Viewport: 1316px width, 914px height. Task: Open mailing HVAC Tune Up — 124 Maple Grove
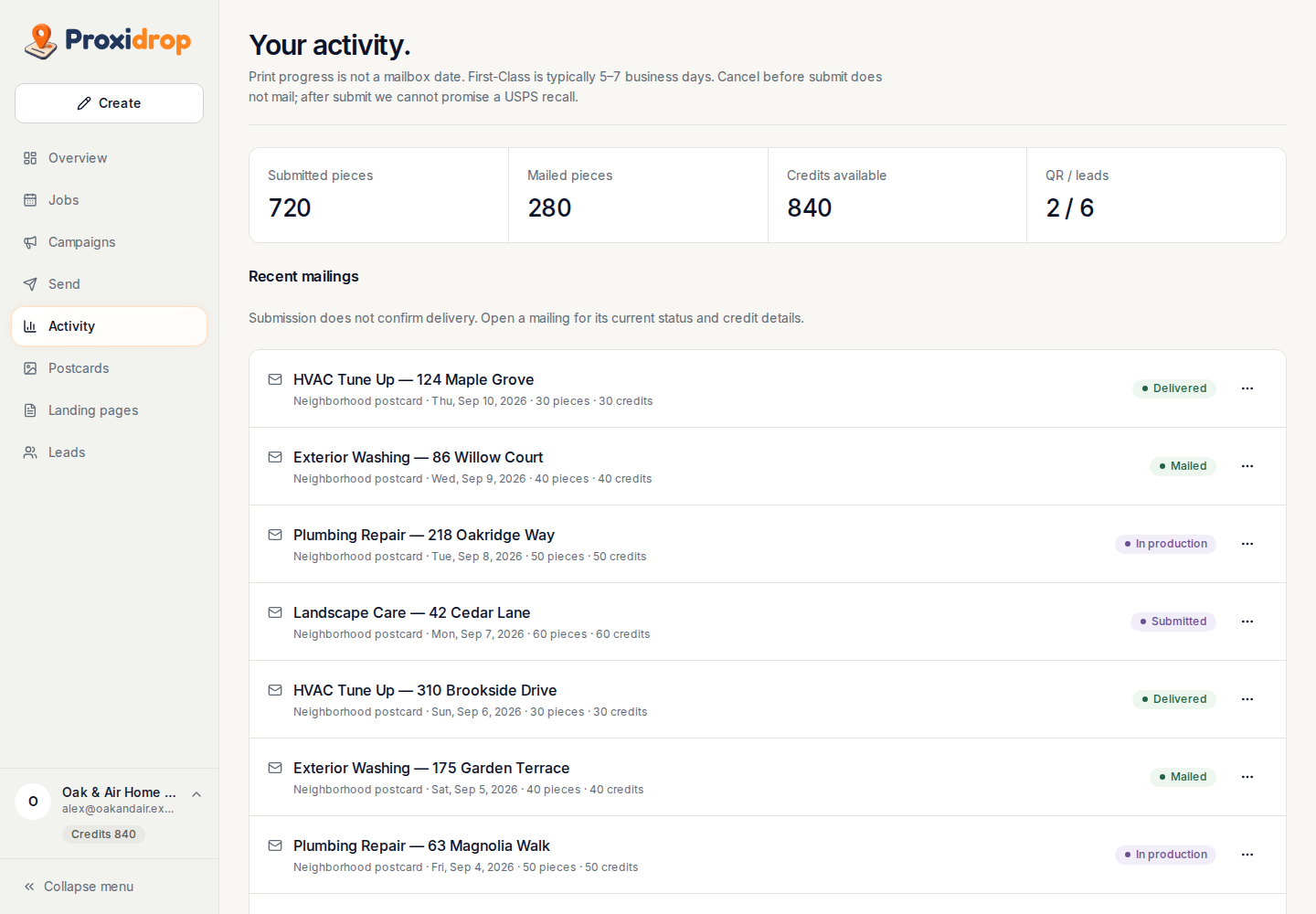pos(768,388)
